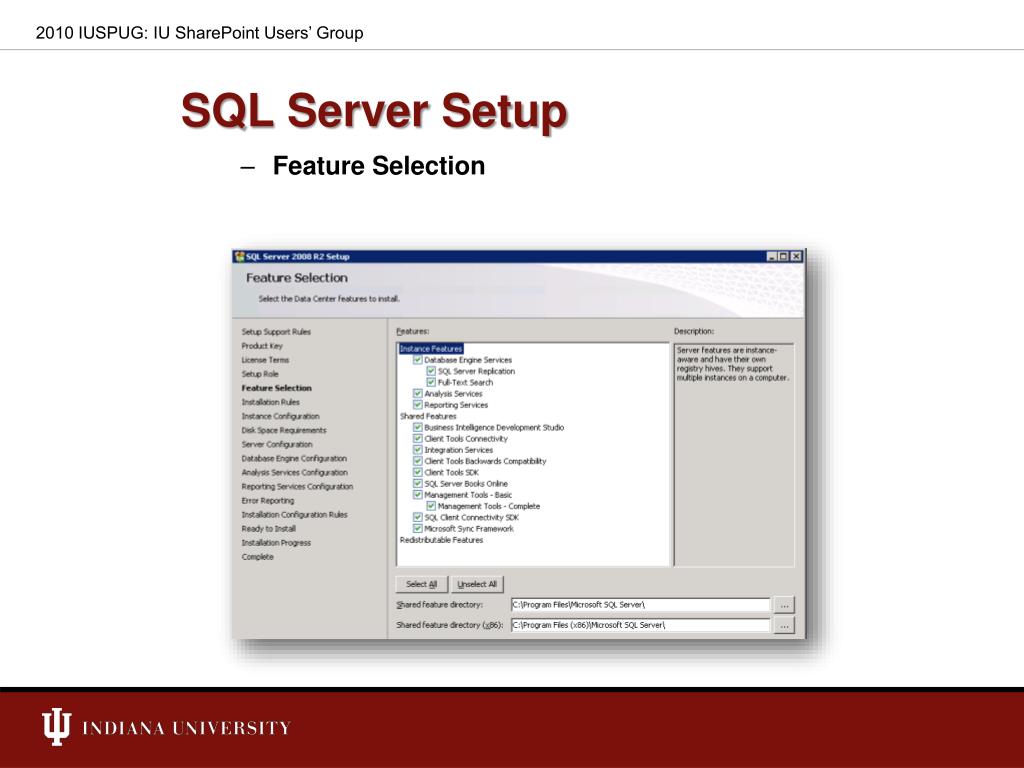
Task: Click "Select the Data Center features to install."
Action: (329, 299)
